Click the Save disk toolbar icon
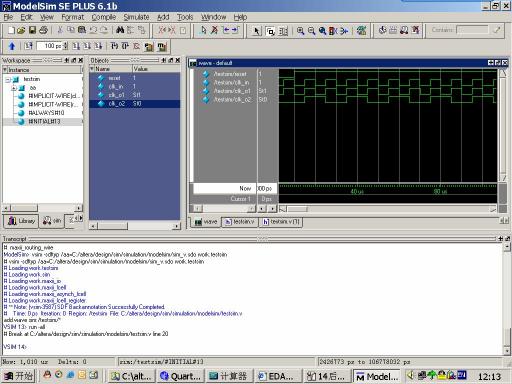This screenshot has height=384, width=512. pyautogui.click(x=32, y=30)
